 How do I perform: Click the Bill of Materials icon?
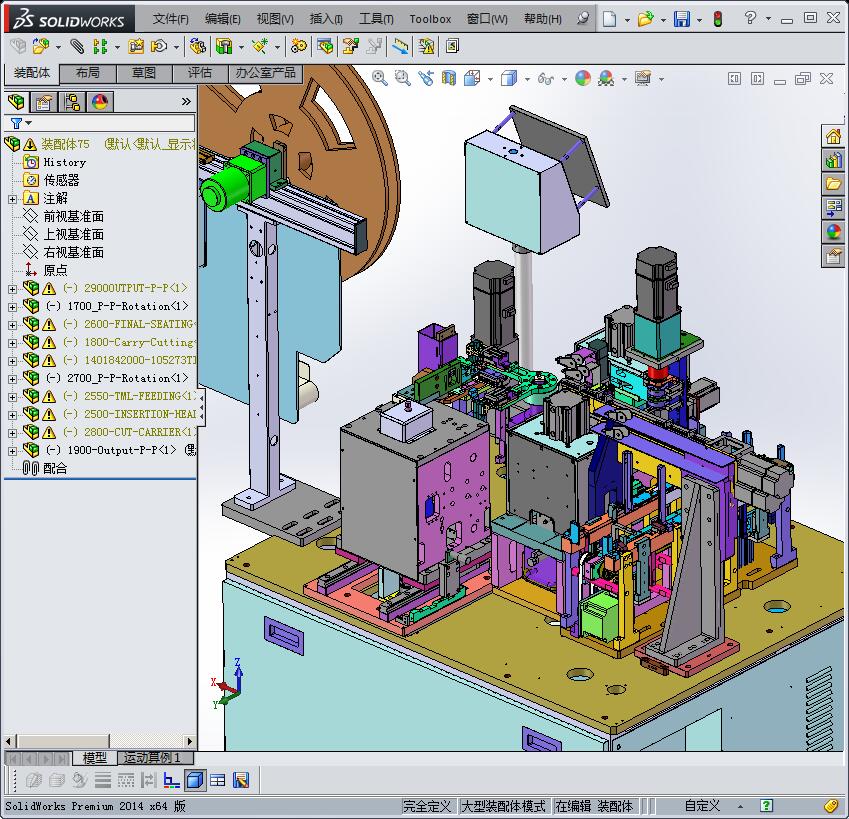325,47
